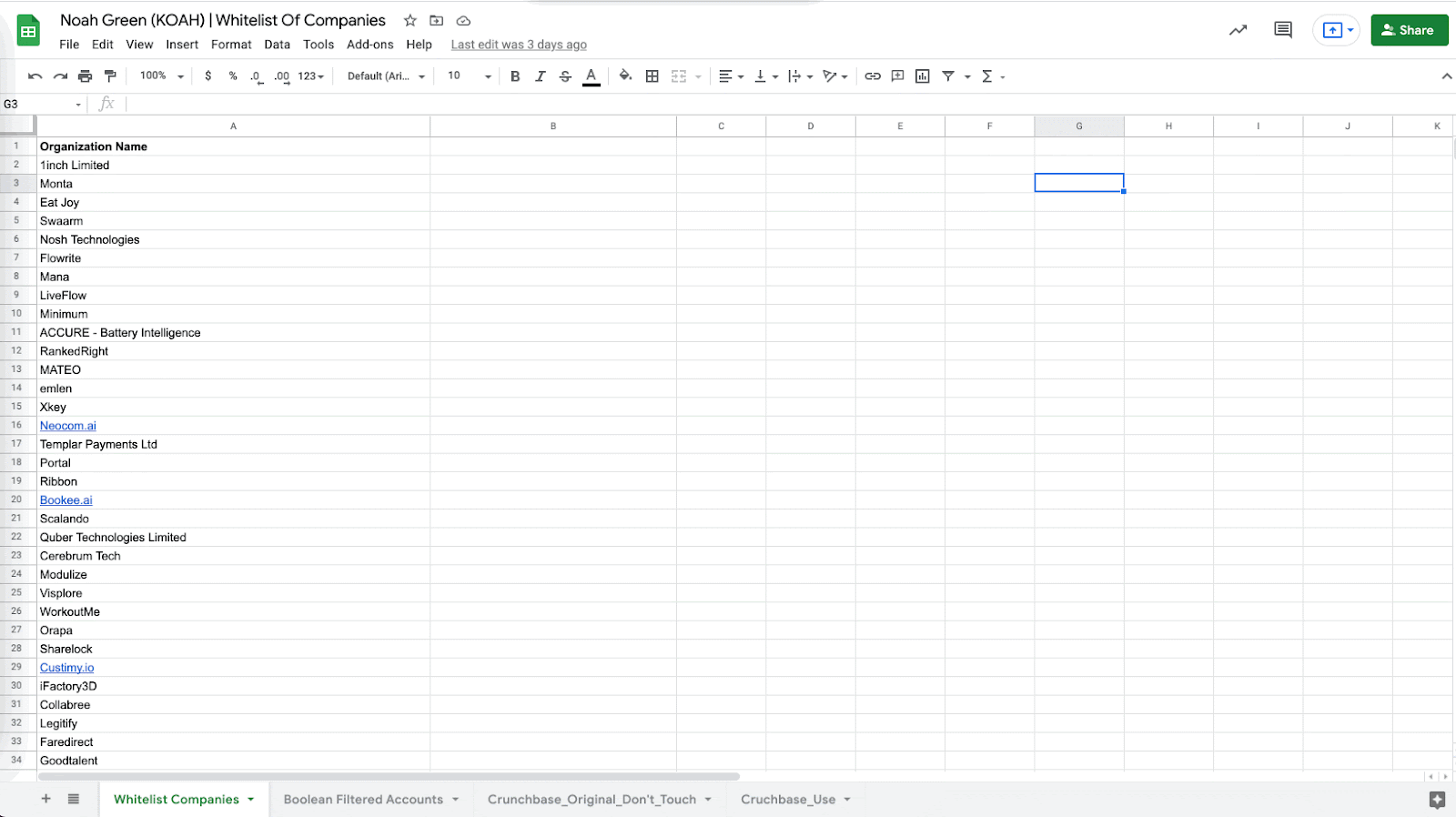Move document to folder

pyautogui.click(x=437, y=20)
